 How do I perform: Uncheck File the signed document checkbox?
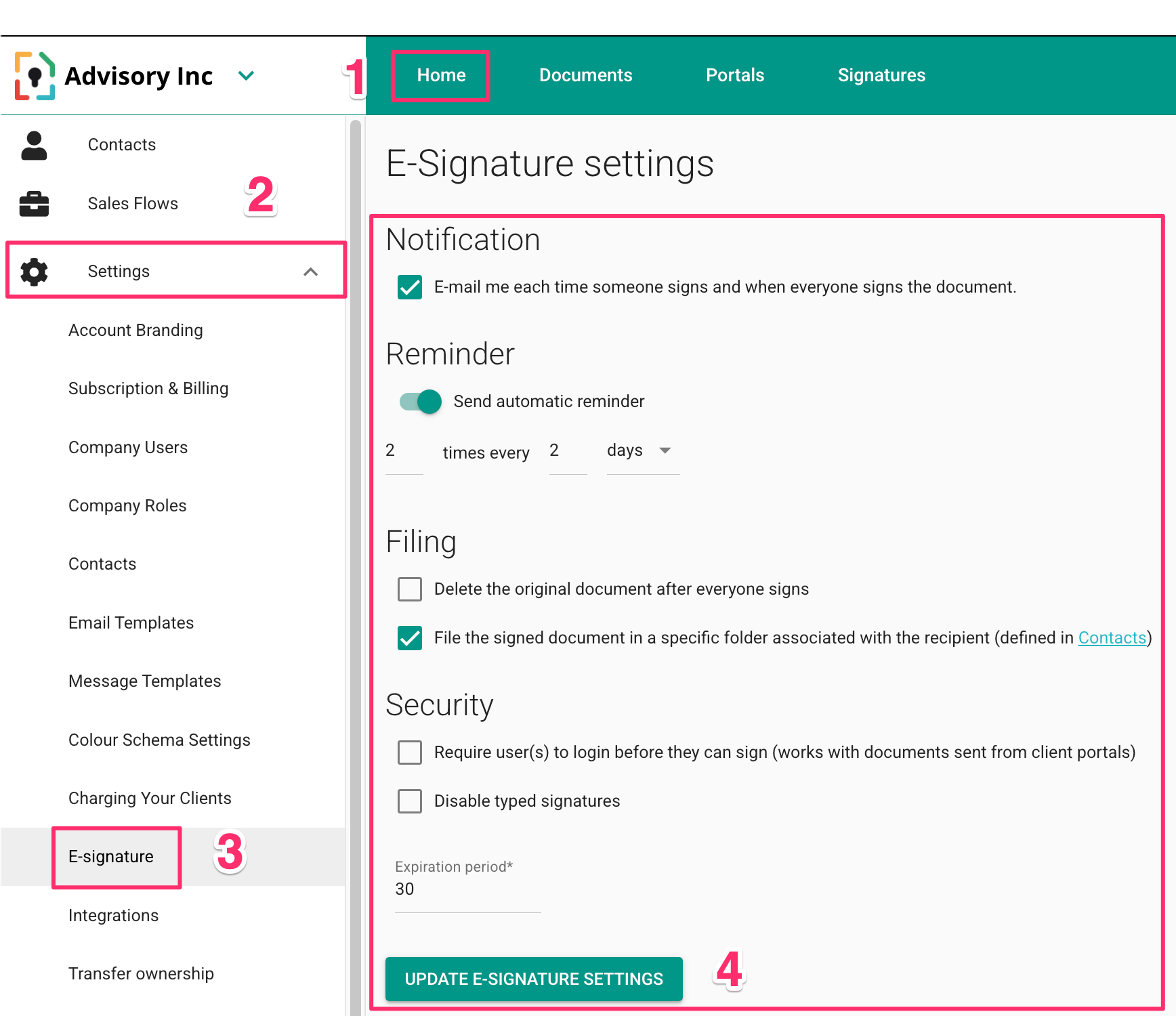410,638
